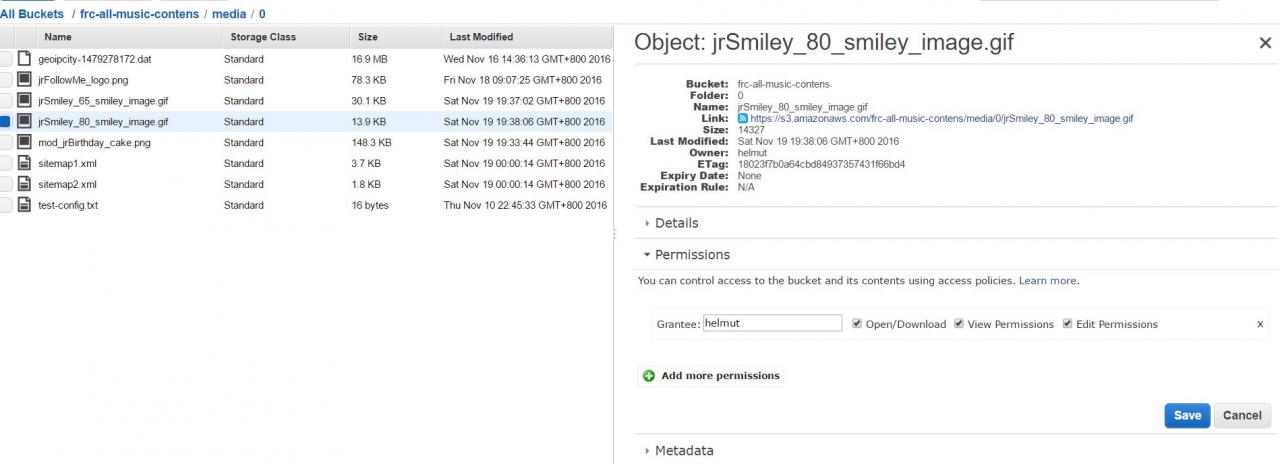The image size is (1280, 464).
Task: Toggle the View Permissions checkbox
Action: 959,324
